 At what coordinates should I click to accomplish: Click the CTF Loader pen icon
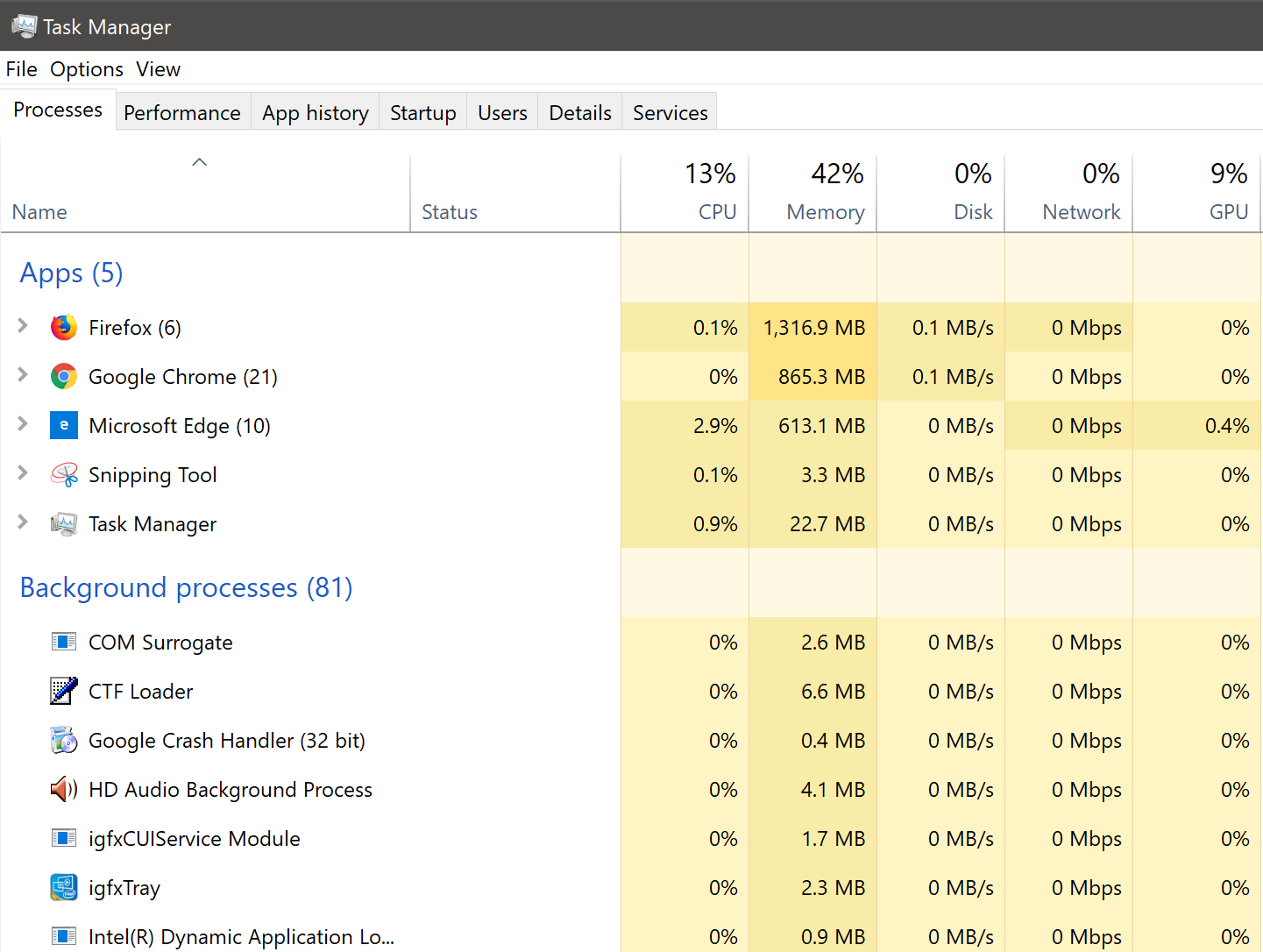64,692
